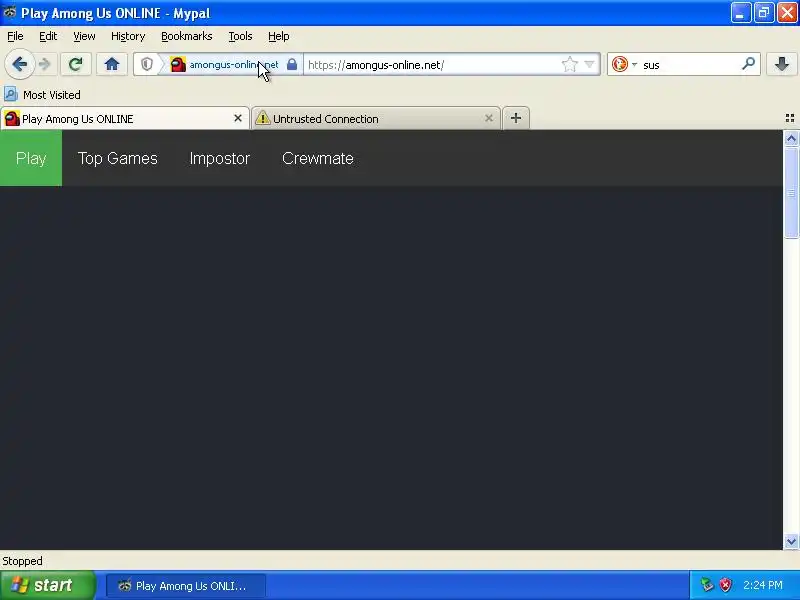800x600 pixels.
Task: Click the Mypal taskbar button
Action: point(186,586)
